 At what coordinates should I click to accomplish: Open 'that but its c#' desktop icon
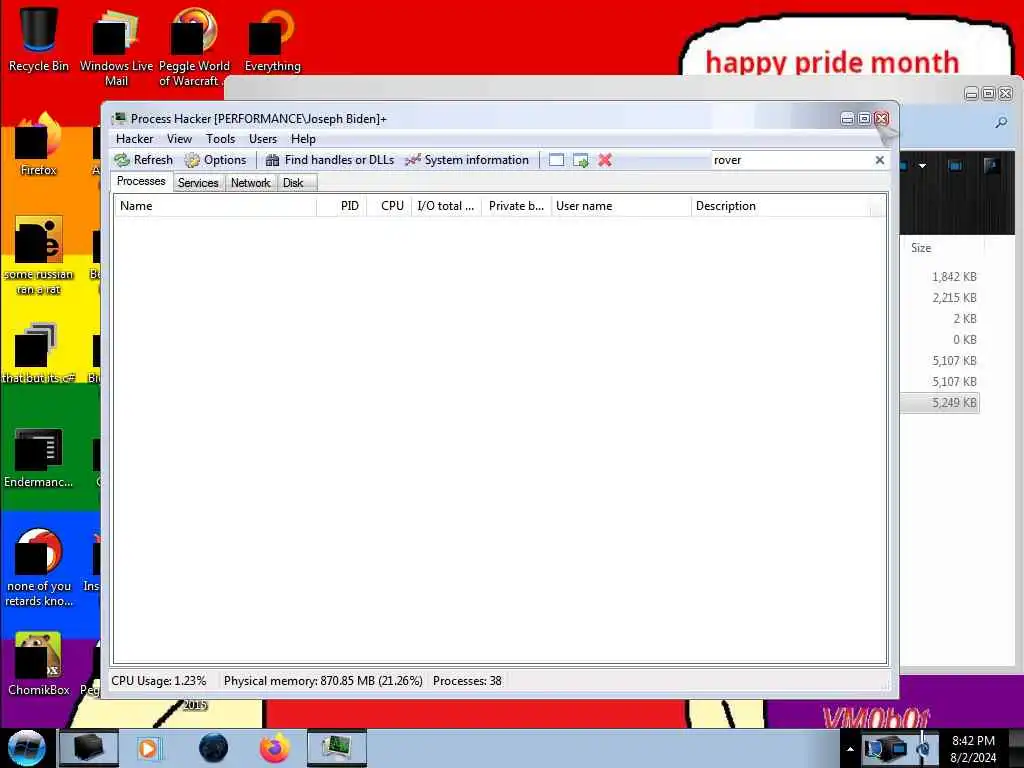click(39, 353)
